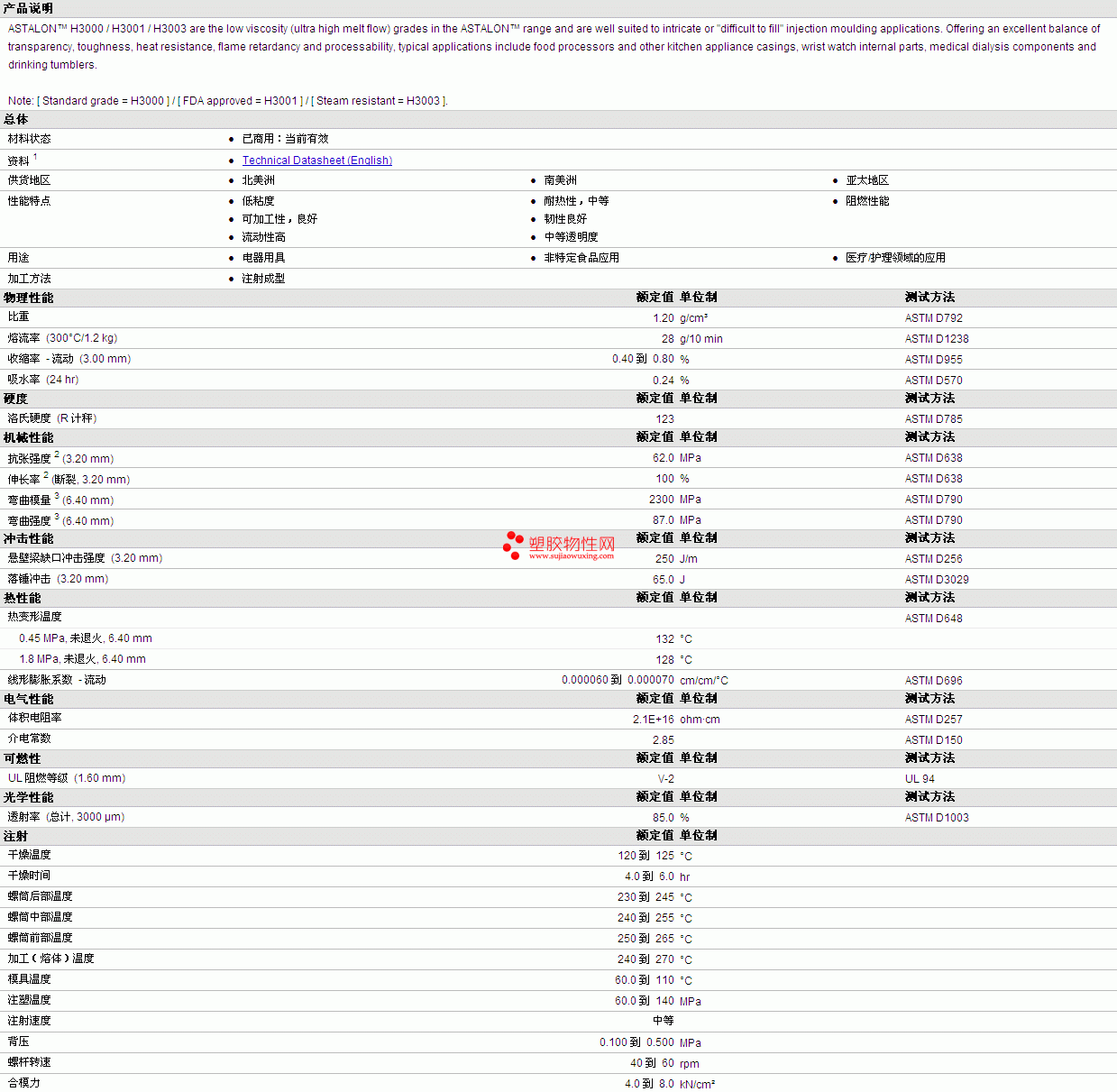Image resolution: width=1117 pixels, height=1092 pixels.
Task: Select the flexural modulus value 2300
Action: [662, 500]
